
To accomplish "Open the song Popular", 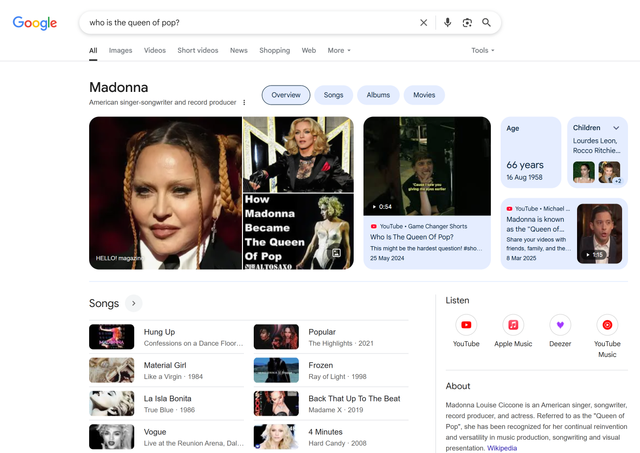I will pyautogui.click(x=322, y=332).
